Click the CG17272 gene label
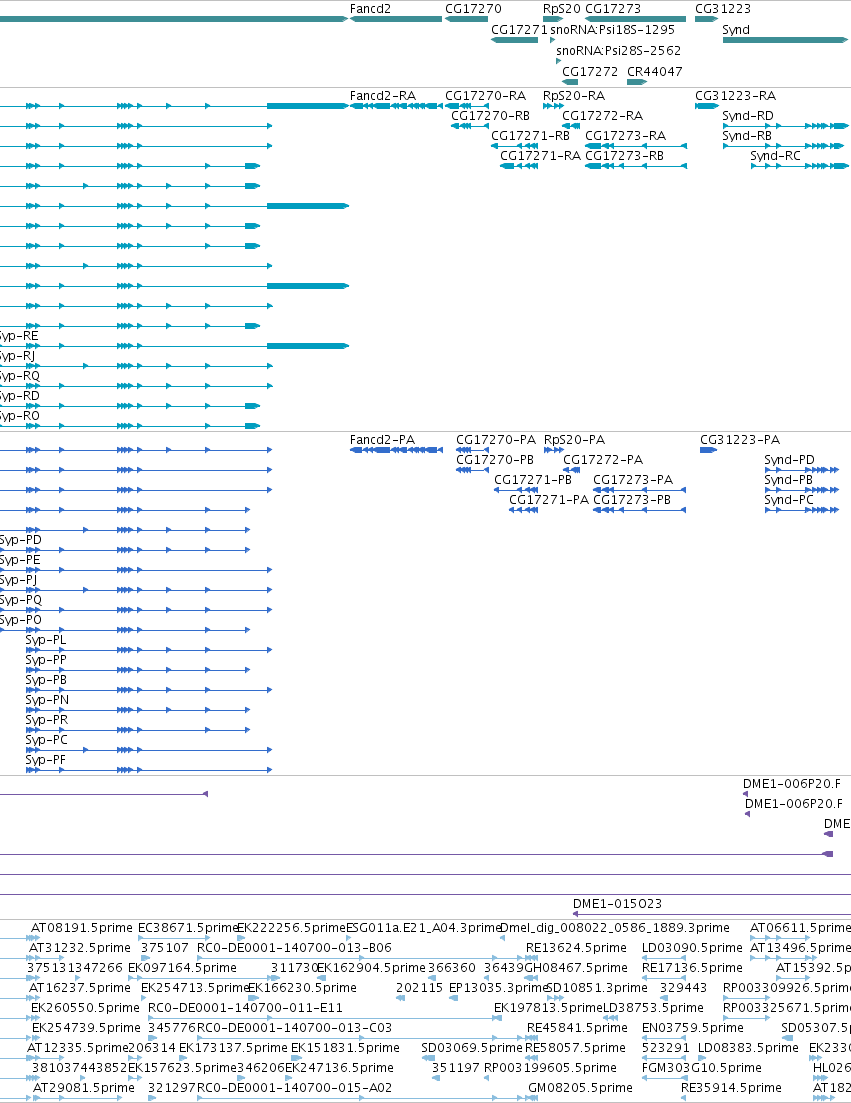This screenshot has width=851, height=1103. [590, 71]
